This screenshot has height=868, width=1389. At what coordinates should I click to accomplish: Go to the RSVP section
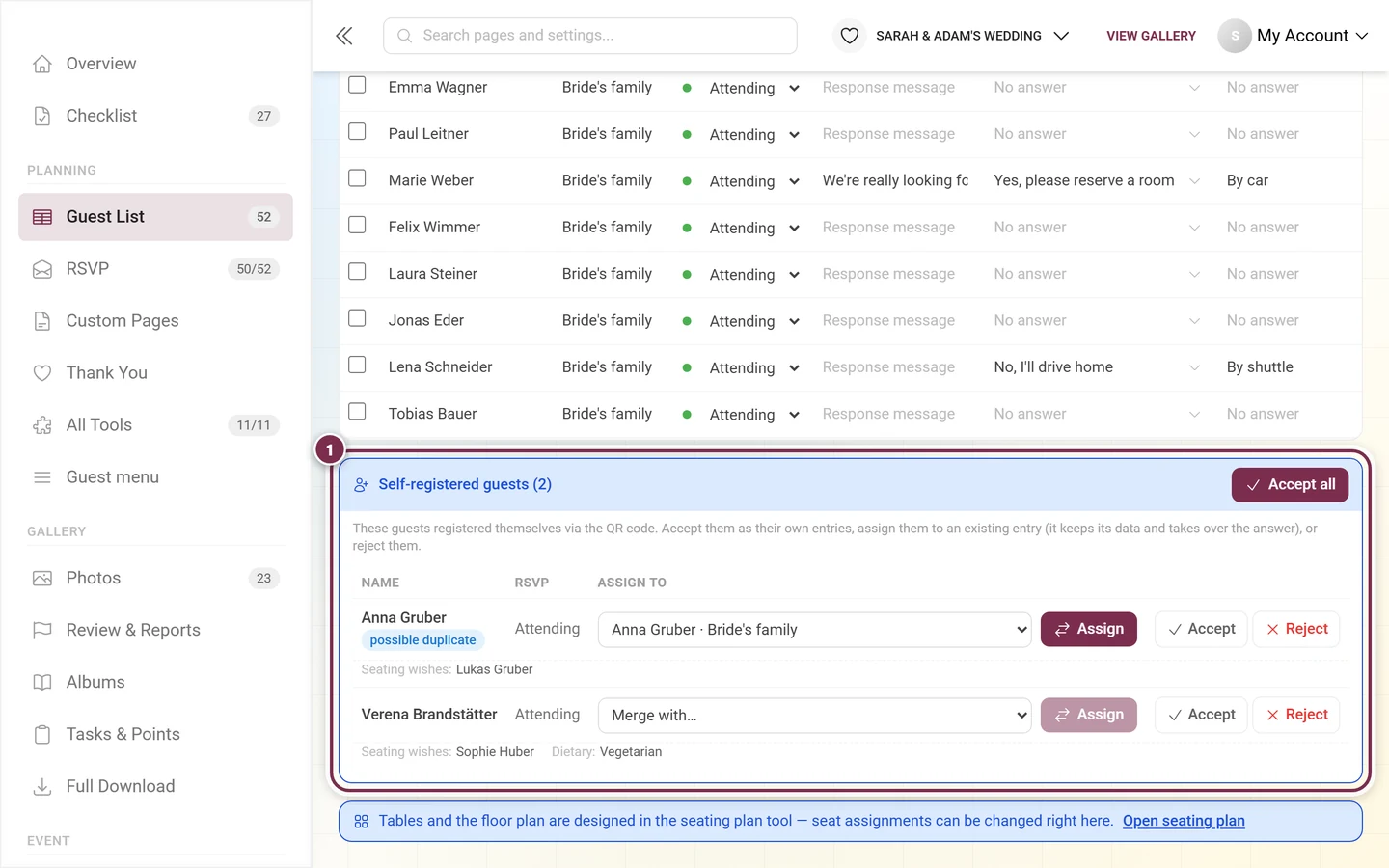point(155,269)
